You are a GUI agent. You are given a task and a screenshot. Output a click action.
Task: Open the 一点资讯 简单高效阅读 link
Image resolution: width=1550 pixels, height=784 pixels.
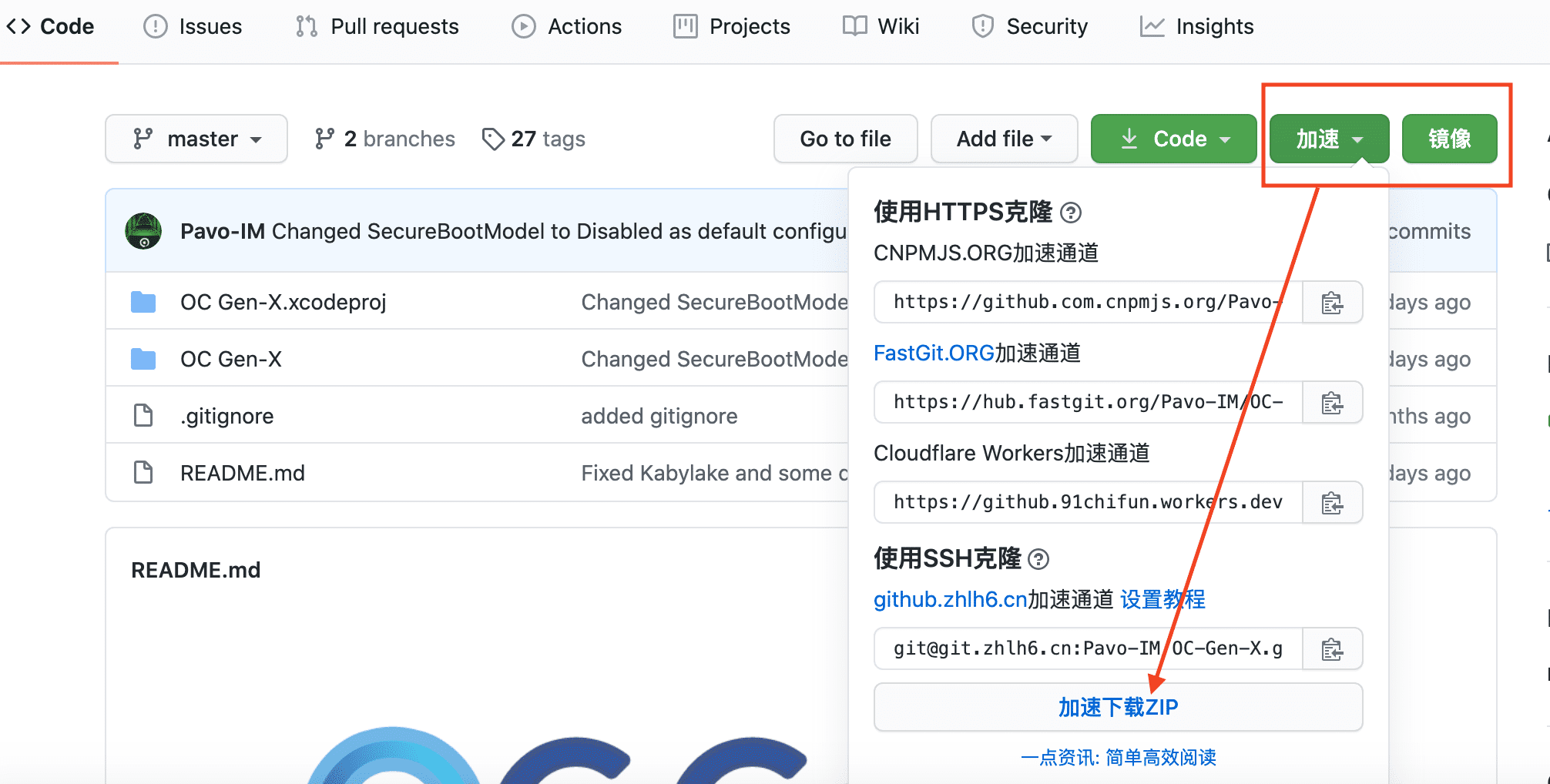[1119, 757]
